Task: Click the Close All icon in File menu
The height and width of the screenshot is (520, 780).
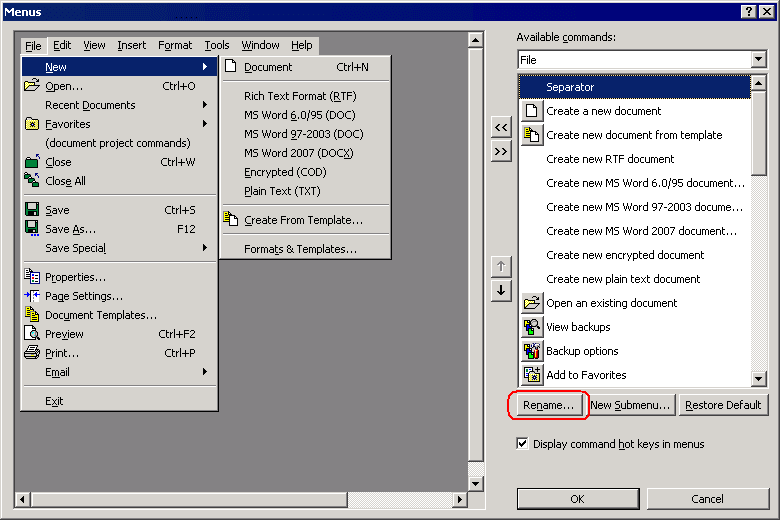Action: click(32, 181)
